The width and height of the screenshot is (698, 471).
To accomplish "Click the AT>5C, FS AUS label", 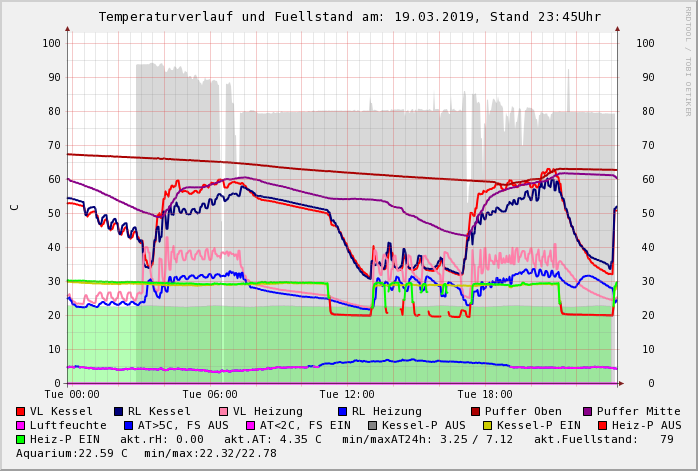I will (183, 426).
